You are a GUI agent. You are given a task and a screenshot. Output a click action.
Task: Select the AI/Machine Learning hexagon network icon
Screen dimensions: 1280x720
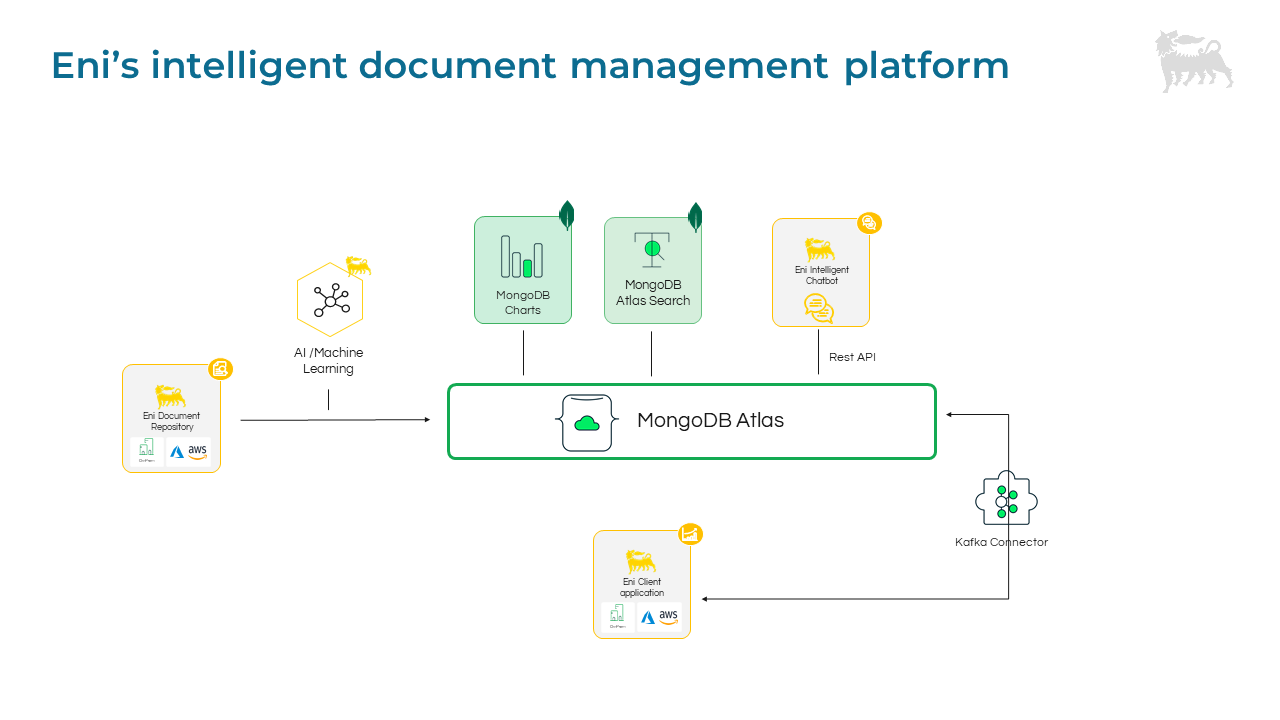(x=330, y=300)
